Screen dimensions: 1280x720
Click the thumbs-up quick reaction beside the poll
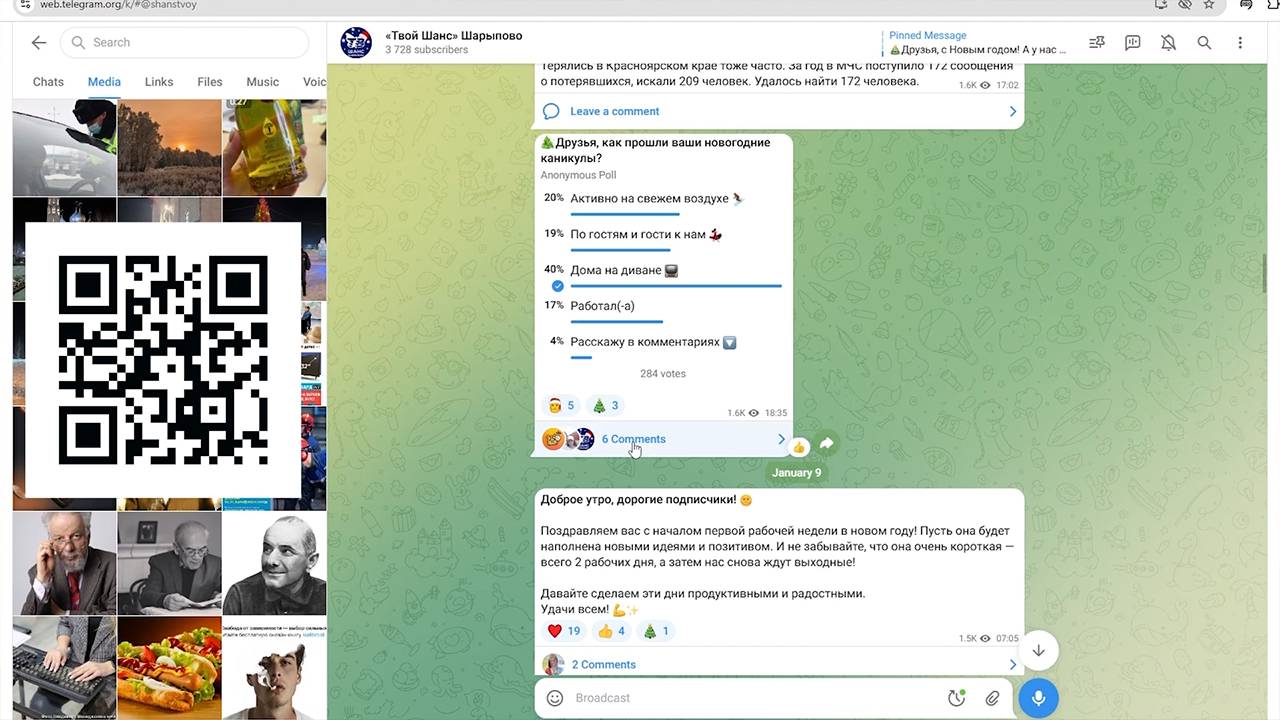tap(799, 447)
